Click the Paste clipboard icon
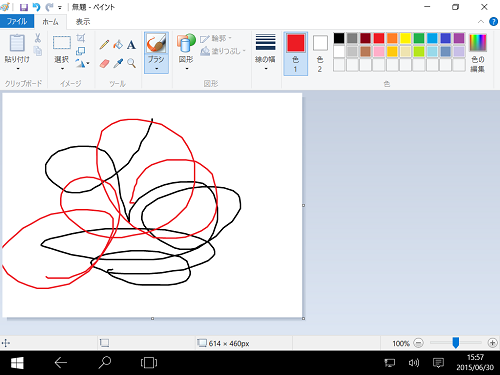The height and width of the screenshot is (375, 500). [x=17, y=43]
